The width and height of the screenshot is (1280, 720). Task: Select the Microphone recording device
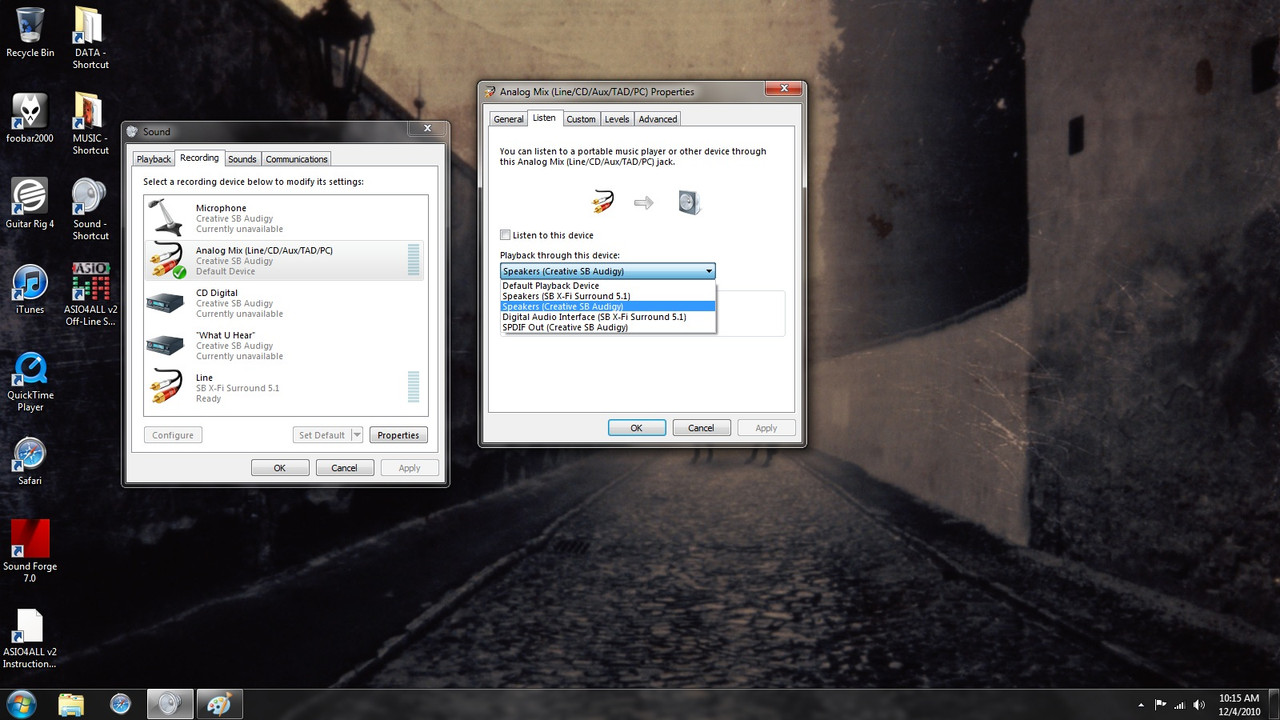285,218
